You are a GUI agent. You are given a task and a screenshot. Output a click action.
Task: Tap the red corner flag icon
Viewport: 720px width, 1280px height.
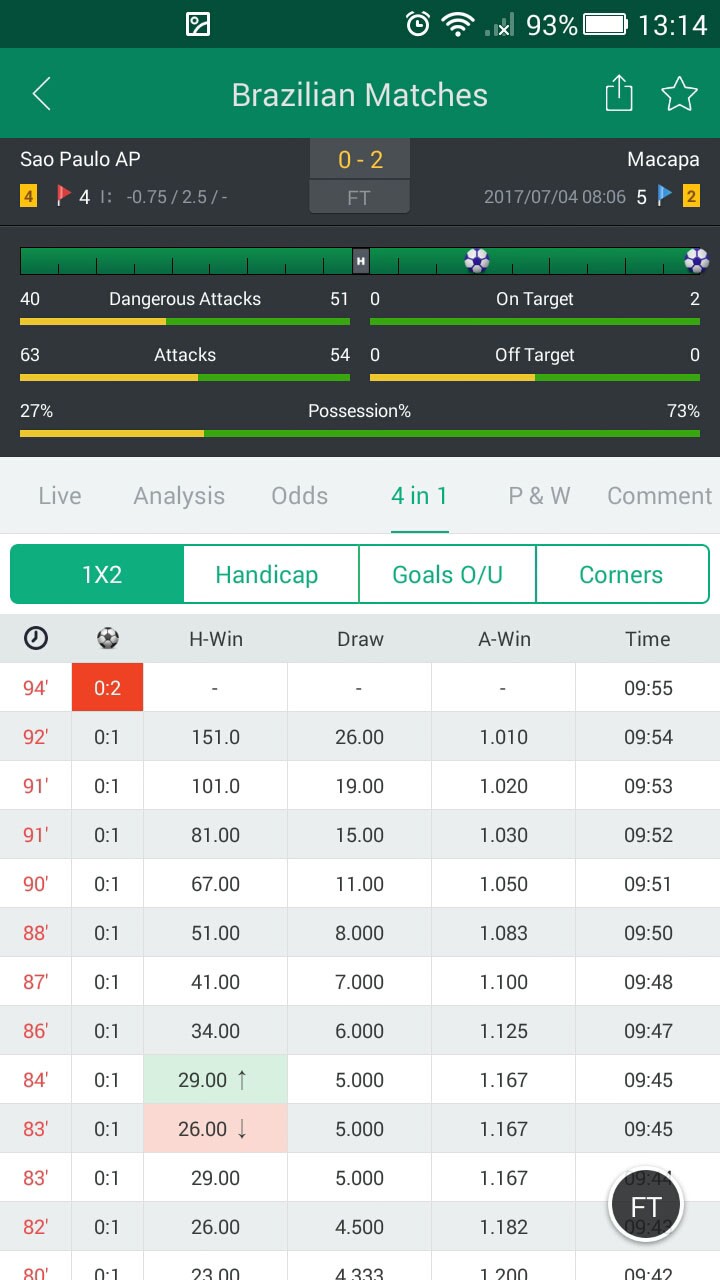(x=64, y=196)
